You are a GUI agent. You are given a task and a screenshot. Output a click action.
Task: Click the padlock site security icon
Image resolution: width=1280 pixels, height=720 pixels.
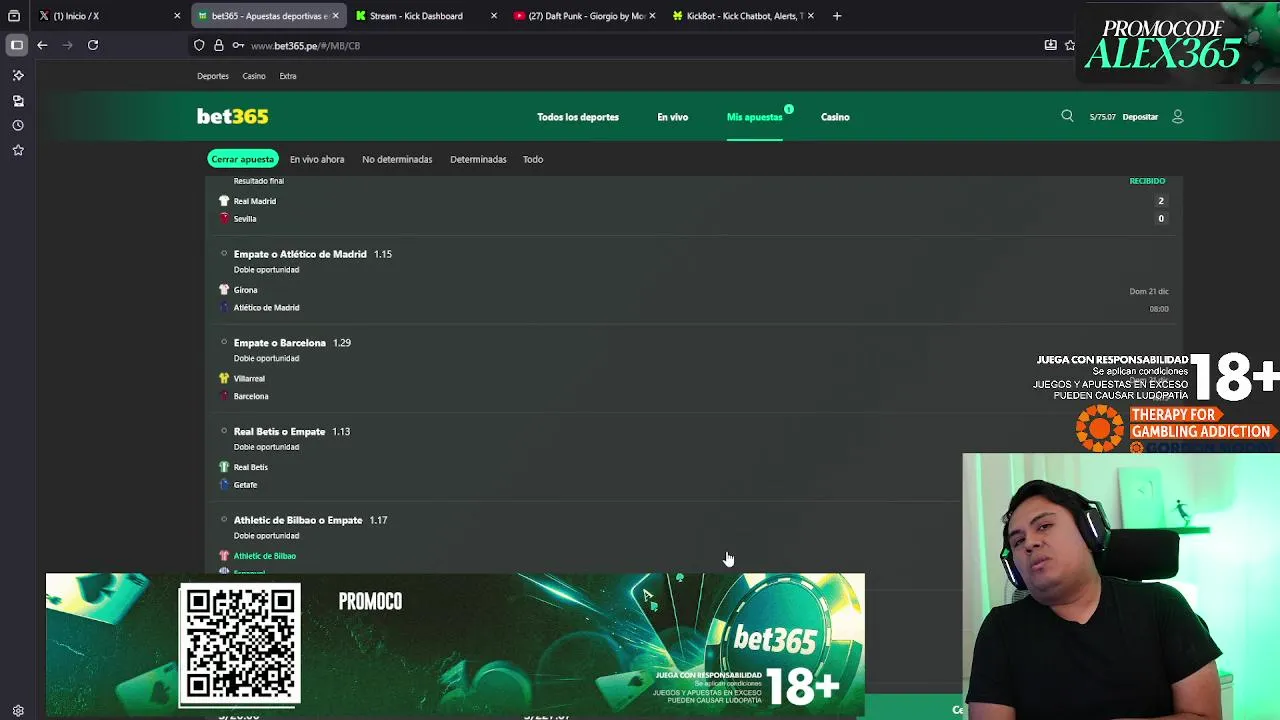click(x=218, y=45)
